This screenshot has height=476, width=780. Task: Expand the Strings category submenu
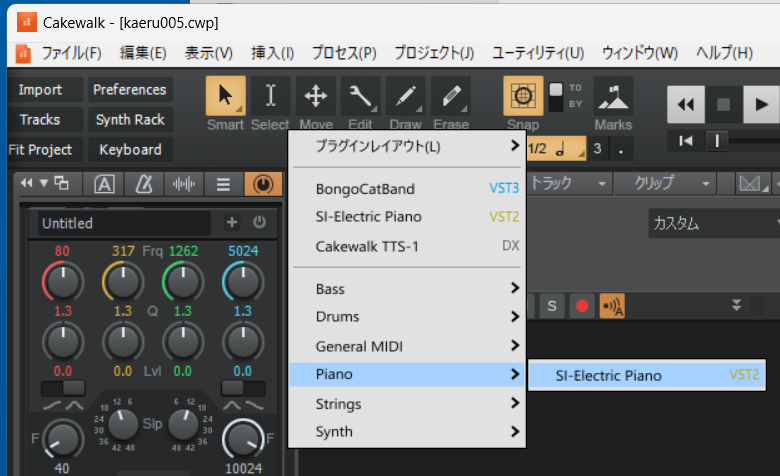tap(407, 404)
